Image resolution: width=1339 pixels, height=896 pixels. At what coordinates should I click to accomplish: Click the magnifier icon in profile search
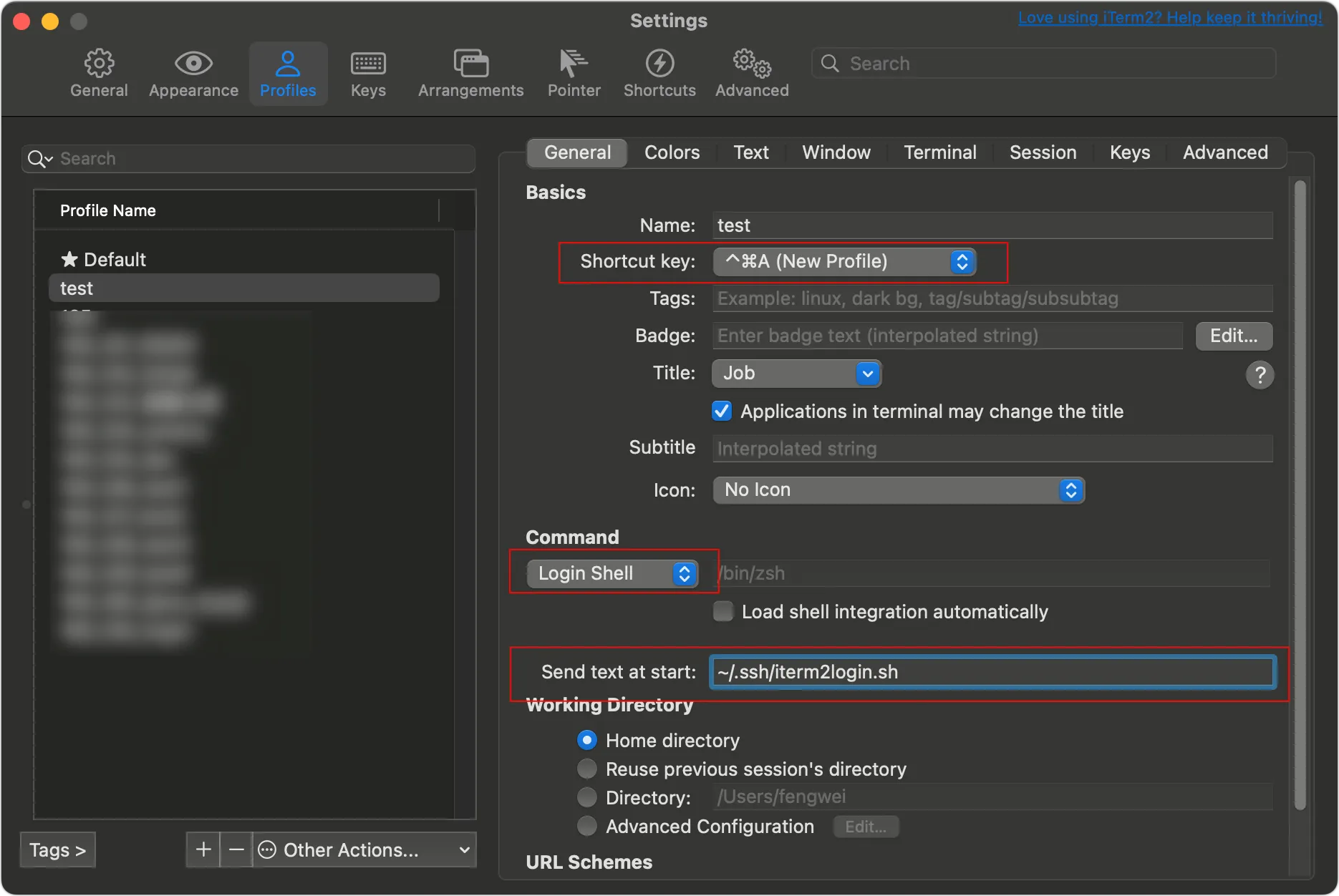(x=39, y=159)
